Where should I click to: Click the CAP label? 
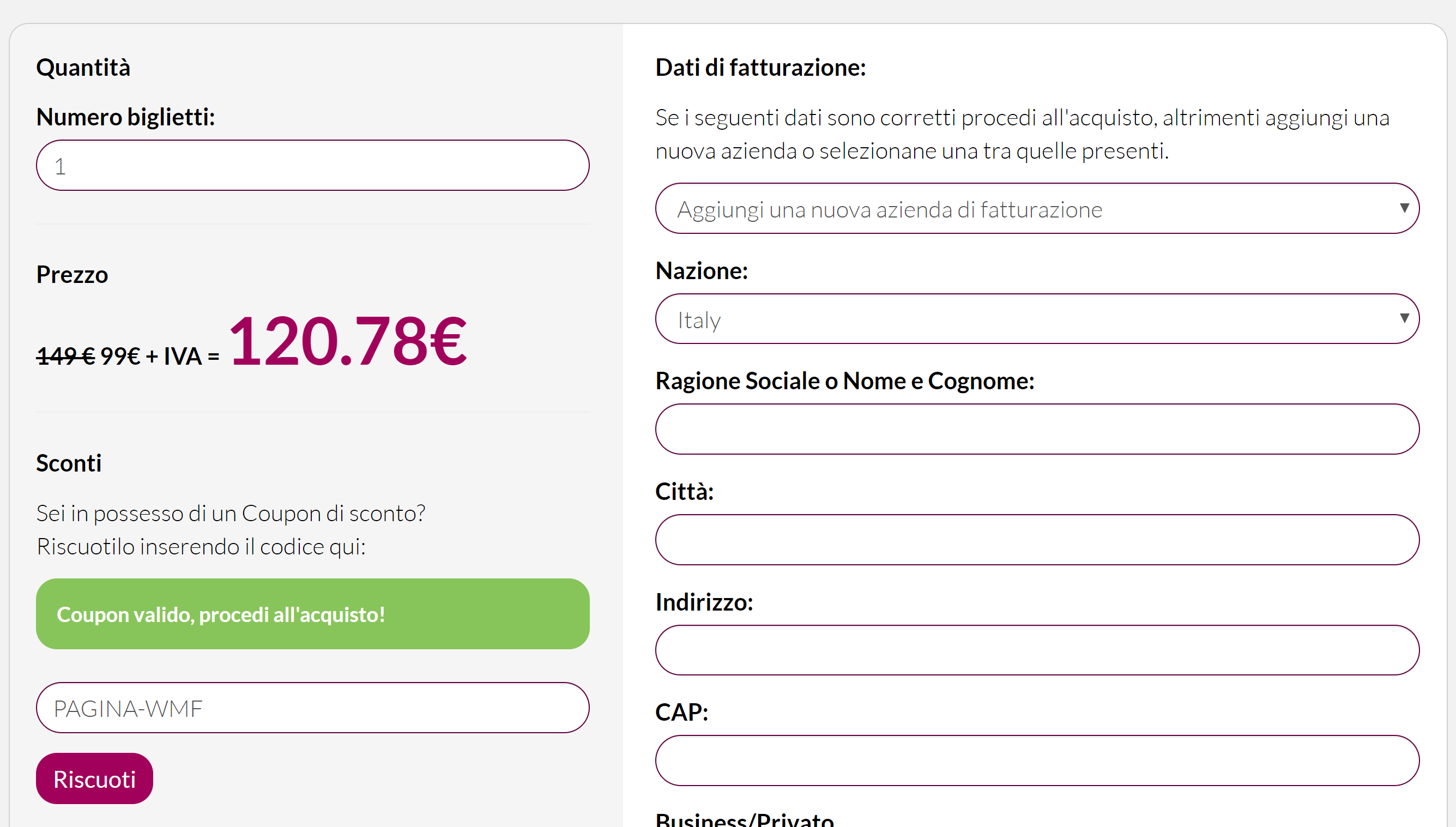(x=681, y=713)
